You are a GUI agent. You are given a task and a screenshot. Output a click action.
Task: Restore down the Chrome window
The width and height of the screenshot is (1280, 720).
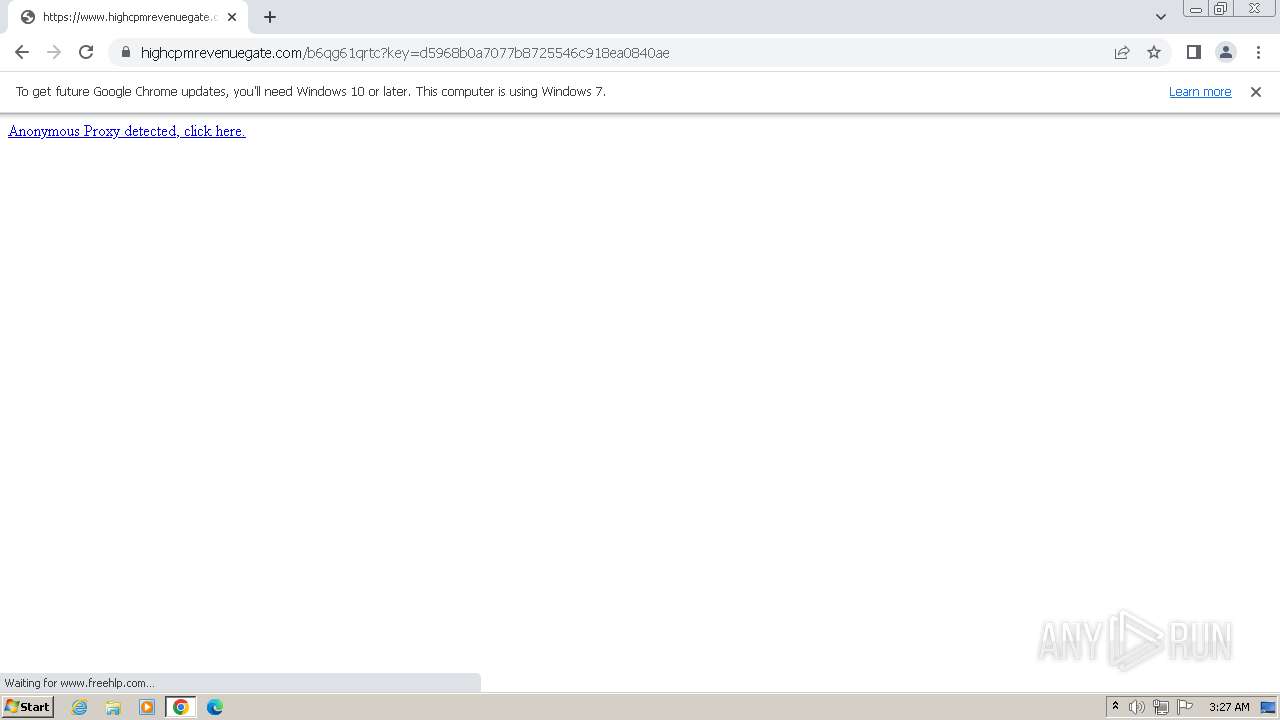[x=1221, y=9]
